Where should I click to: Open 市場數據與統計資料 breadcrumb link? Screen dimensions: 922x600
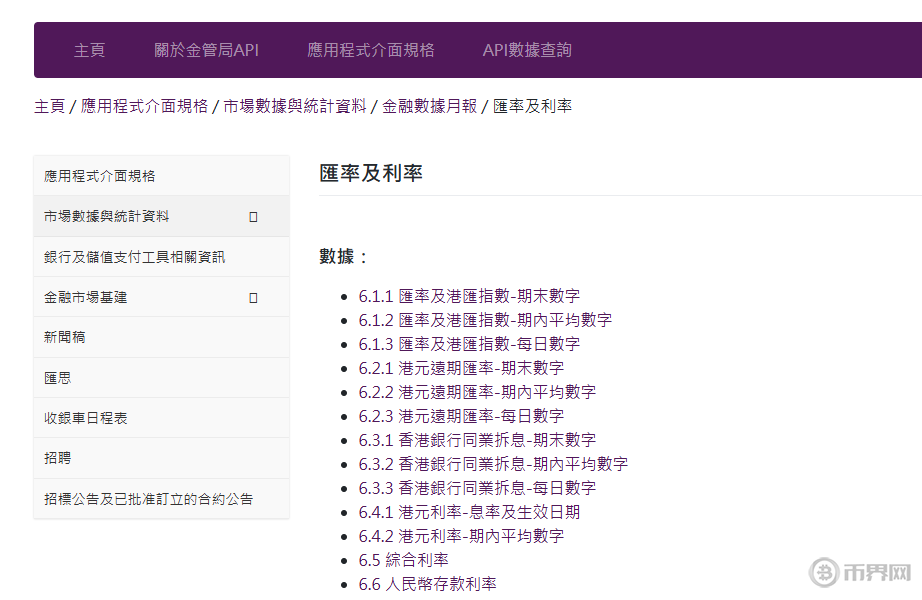pos(294,106)
